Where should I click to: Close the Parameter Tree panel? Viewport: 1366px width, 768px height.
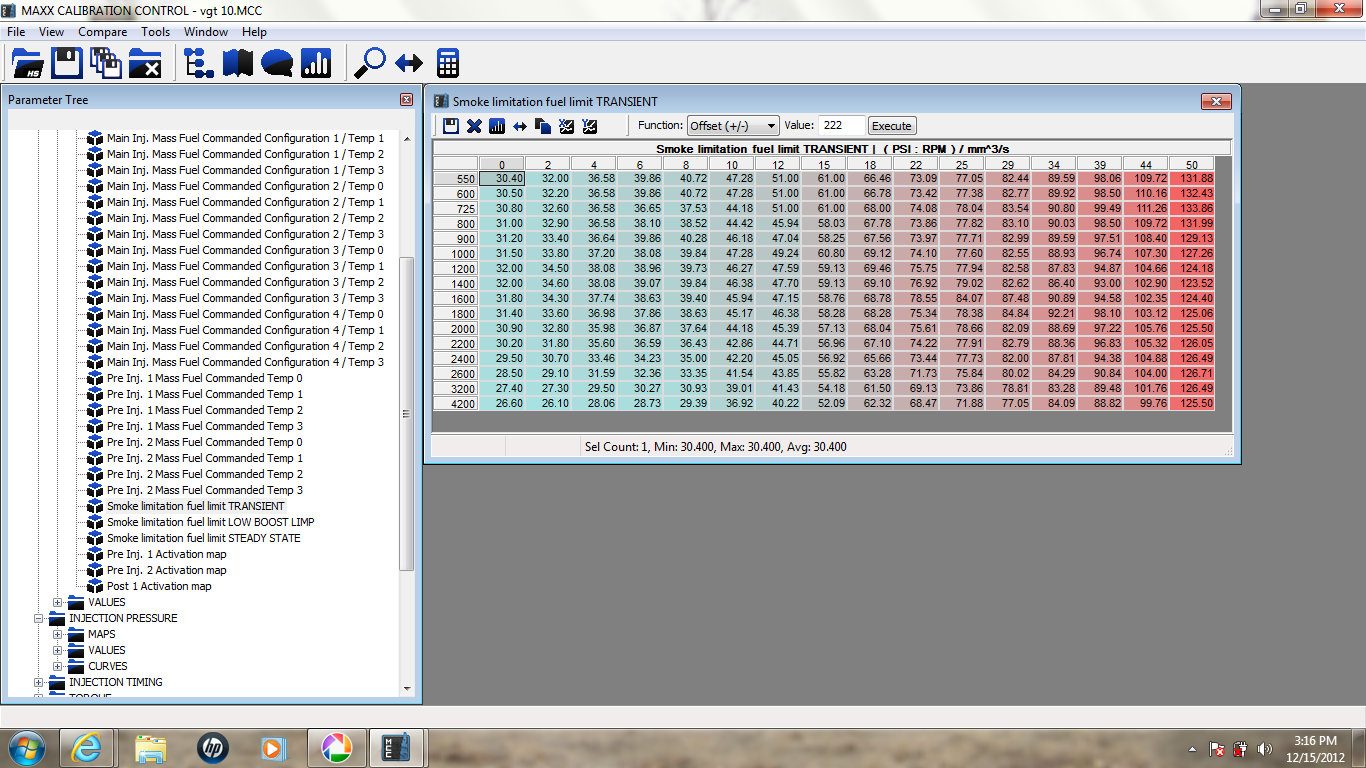(x=406, y=100)
